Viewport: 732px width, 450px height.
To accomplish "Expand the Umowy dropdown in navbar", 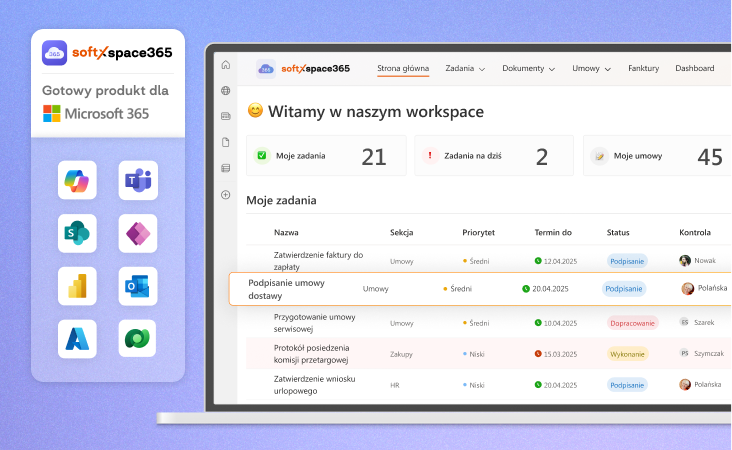I will pos(592,69).
